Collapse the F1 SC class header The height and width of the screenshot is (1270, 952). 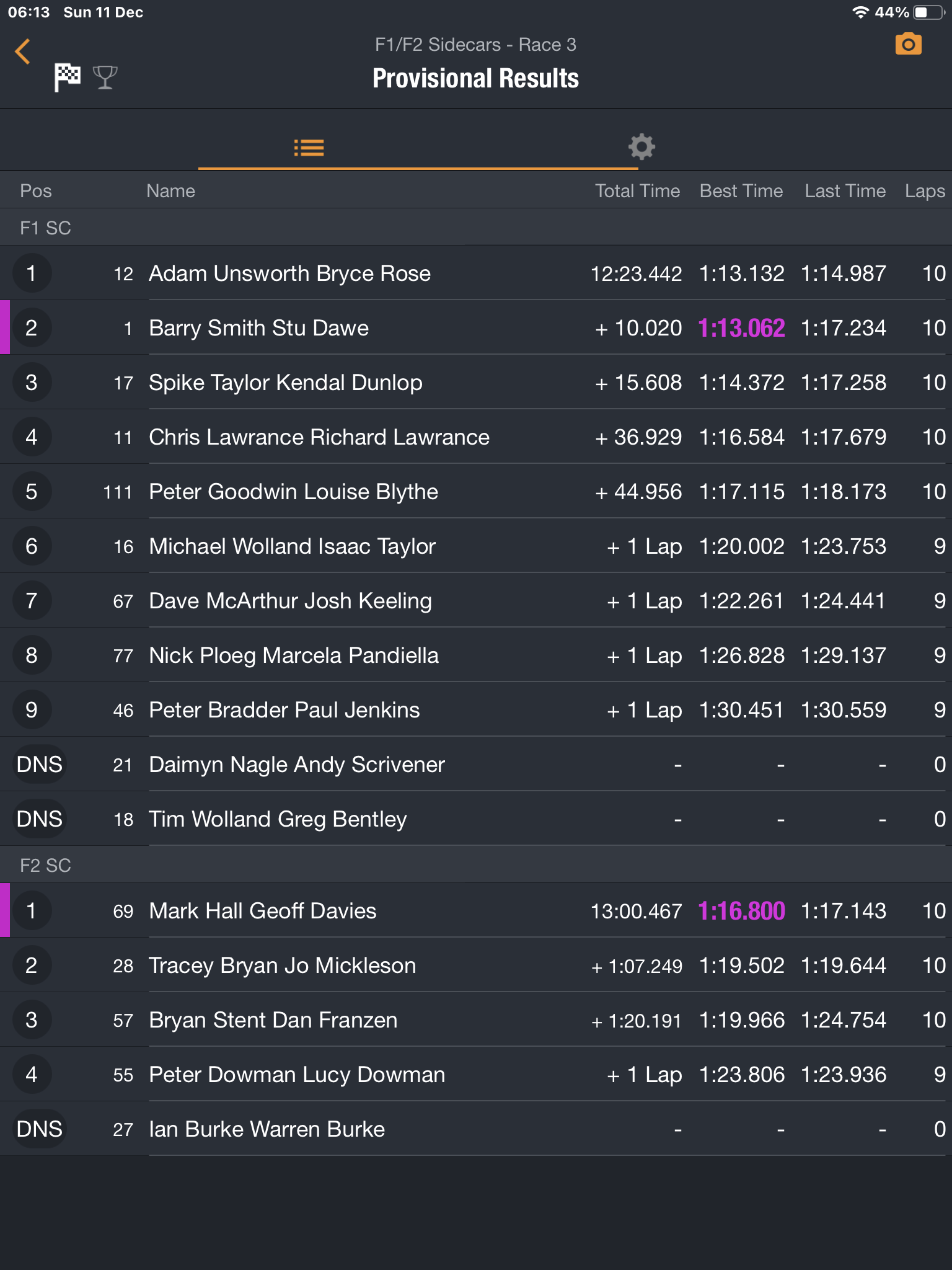tap(46, 228)
